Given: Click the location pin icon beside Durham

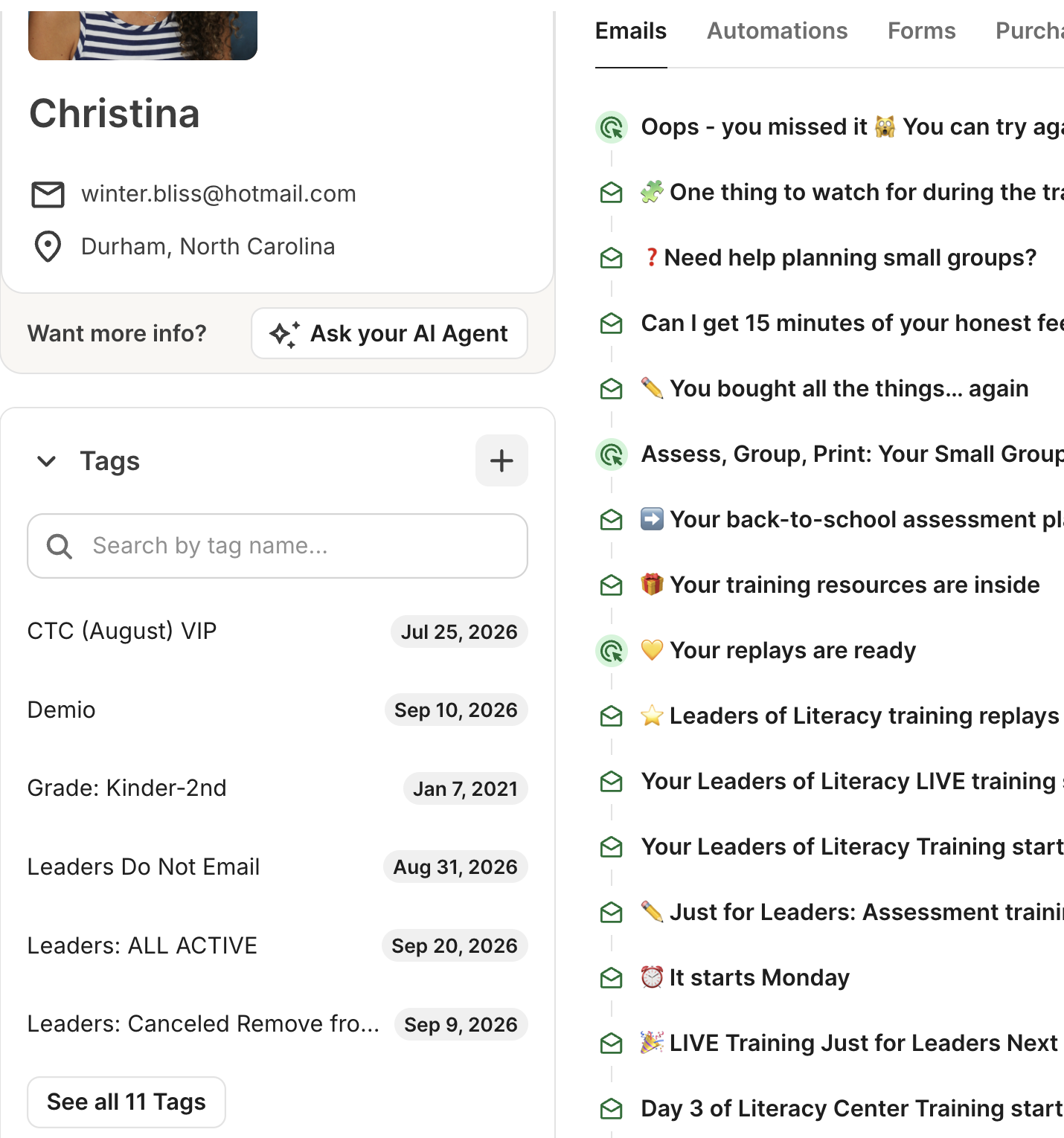Looking at the screenshot, I should 48,247.
